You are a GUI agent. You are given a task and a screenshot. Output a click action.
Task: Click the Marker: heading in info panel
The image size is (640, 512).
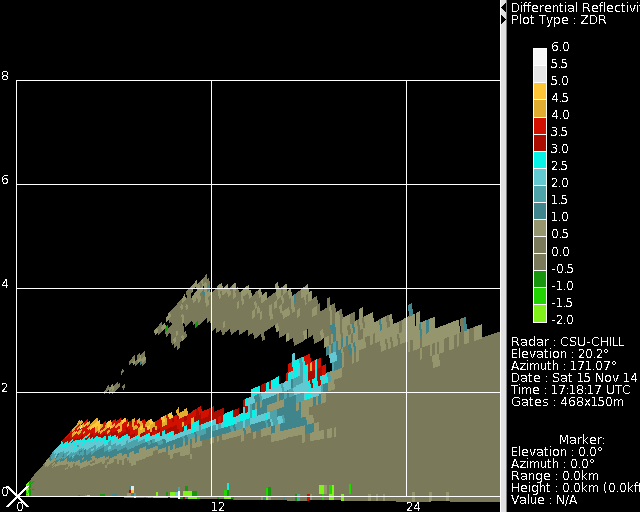pos(581,439)
